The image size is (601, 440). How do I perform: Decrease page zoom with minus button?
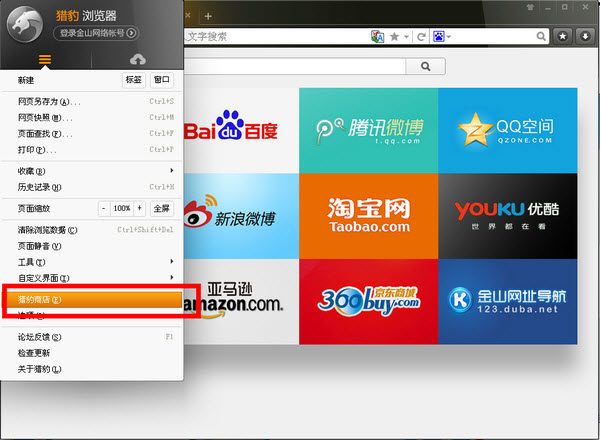tap(103, 208)
